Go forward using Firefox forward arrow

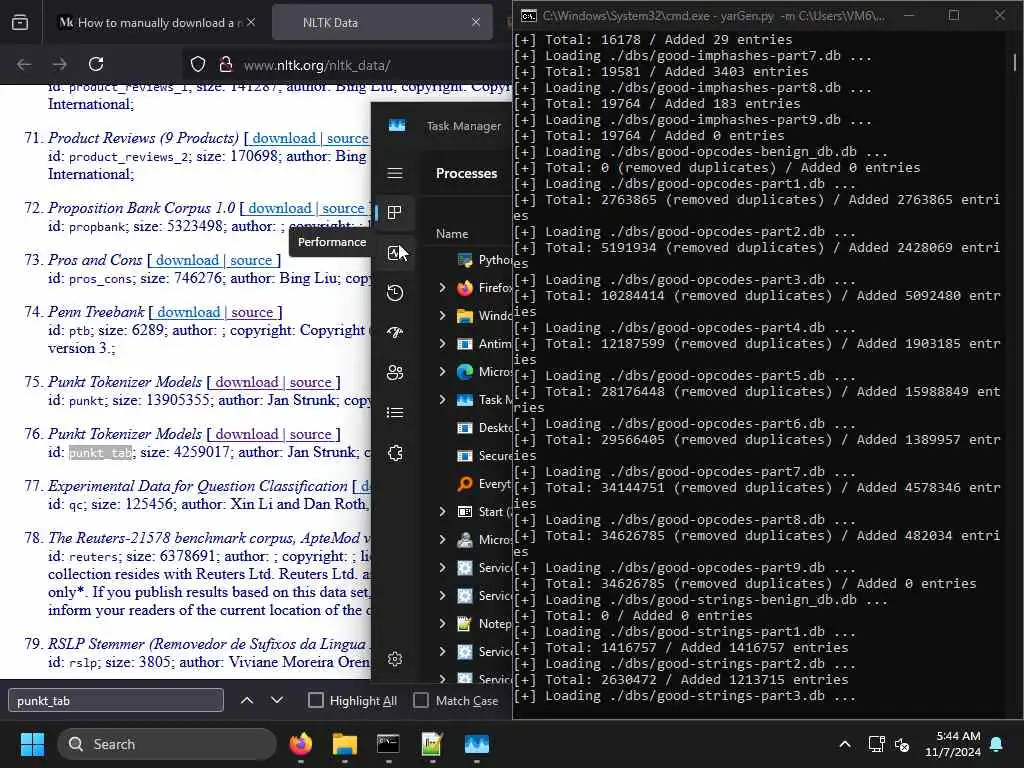59,64
